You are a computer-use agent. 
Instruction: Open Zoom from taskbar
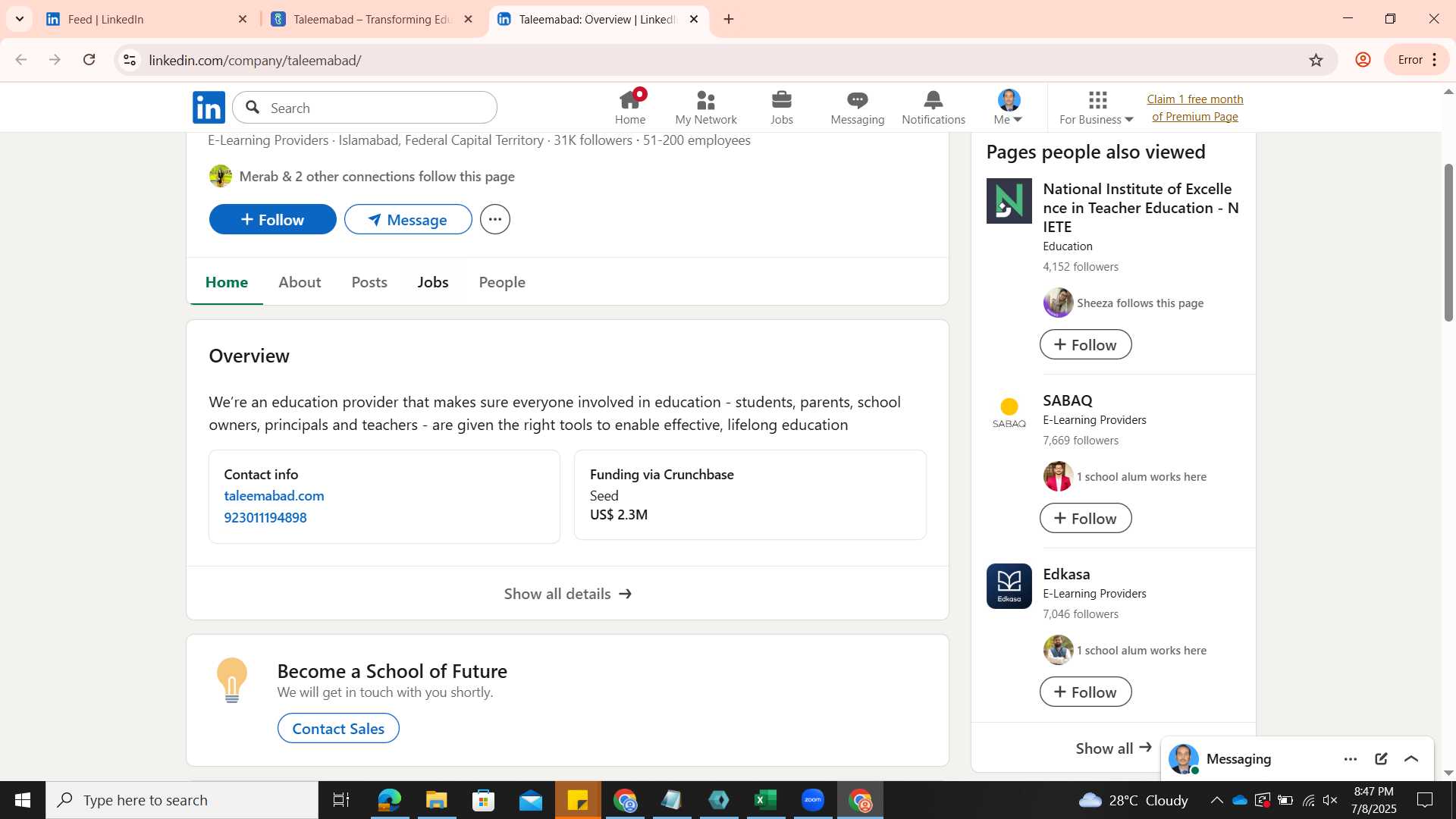(x=813, y=800)
